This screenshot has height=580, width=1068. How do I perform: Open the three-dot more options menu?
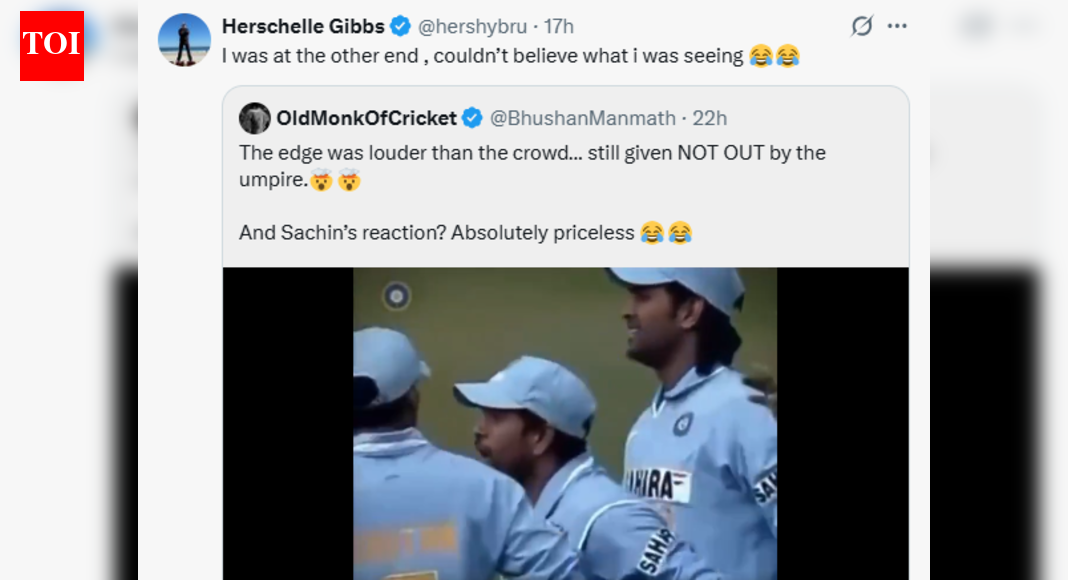click(897, 26)
